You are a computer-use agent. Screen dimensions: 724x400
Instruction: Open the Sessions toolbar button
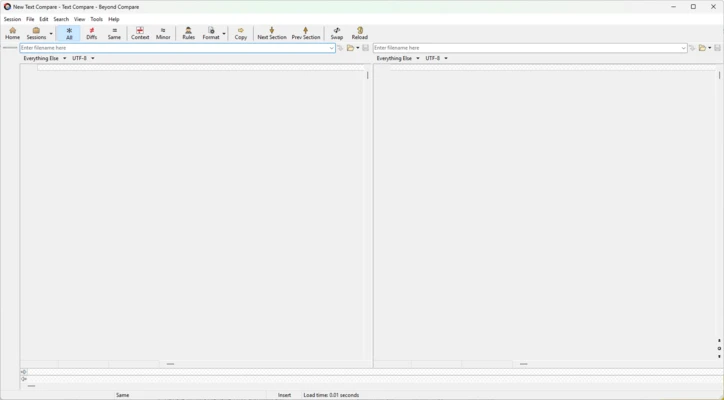coord(36,33)
